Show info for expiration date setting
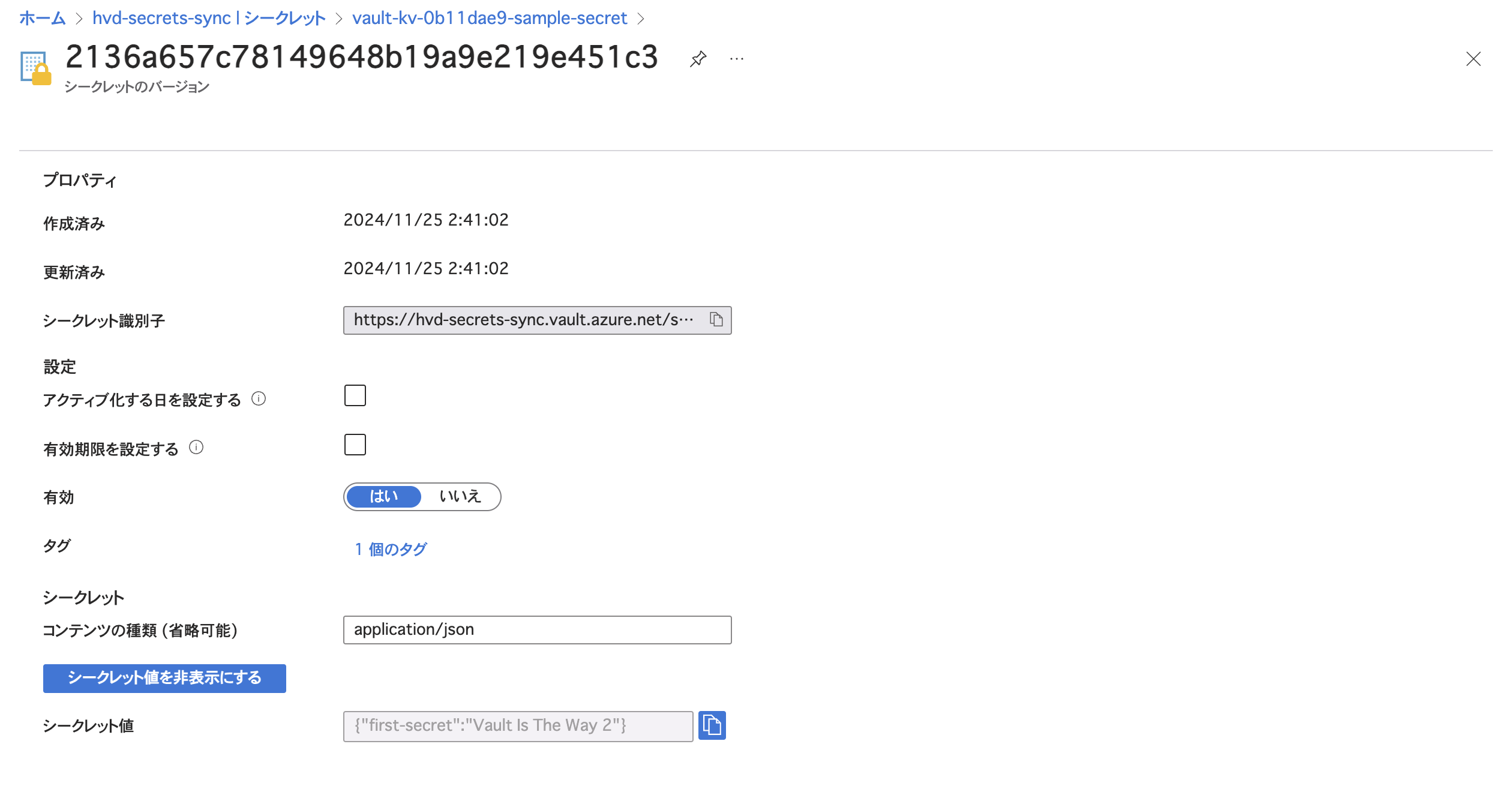The height and width of the screenshot is (786, 1512). click(196, 448)
